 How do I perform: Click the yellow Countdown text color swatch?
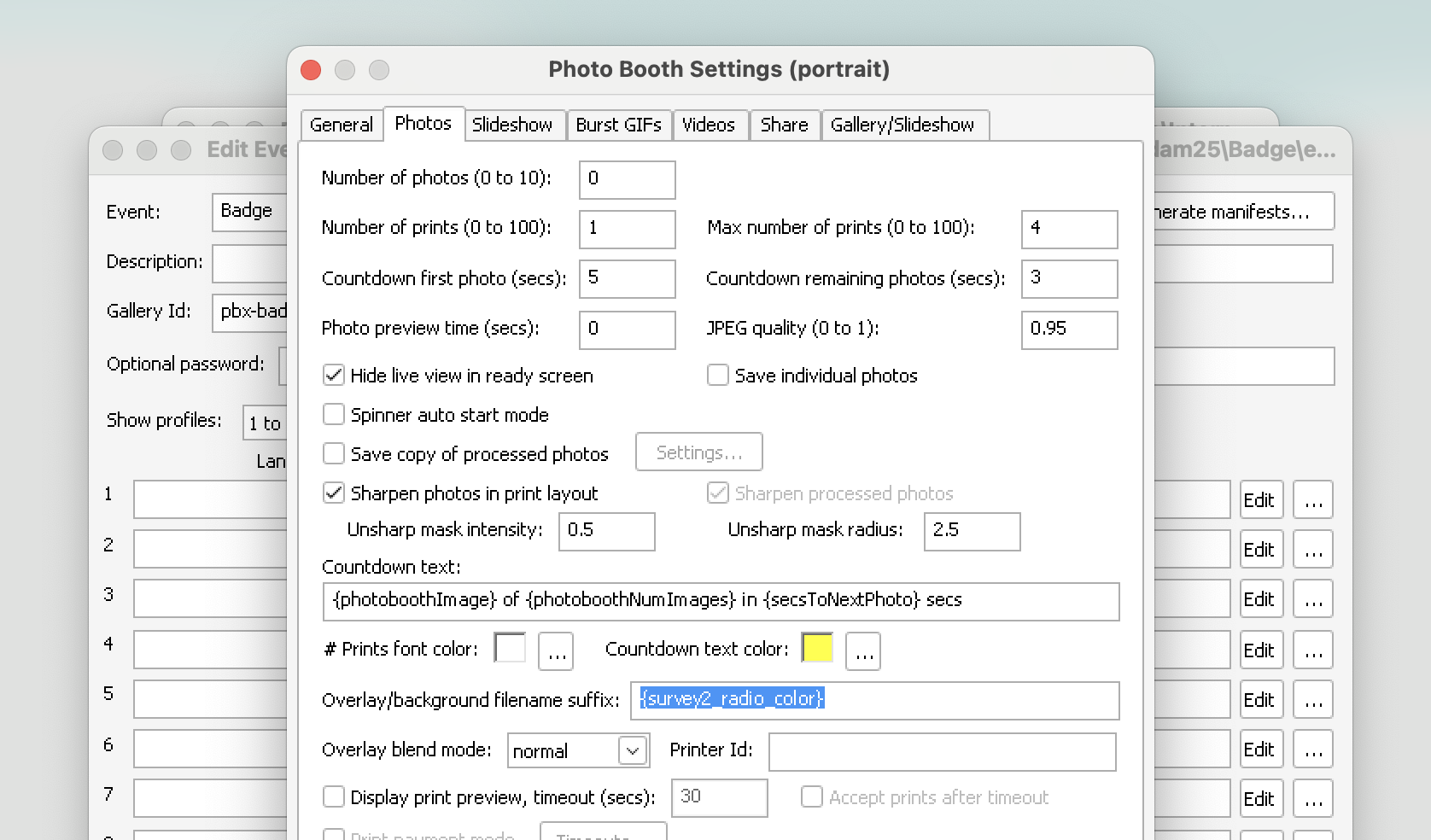(817, 648)
